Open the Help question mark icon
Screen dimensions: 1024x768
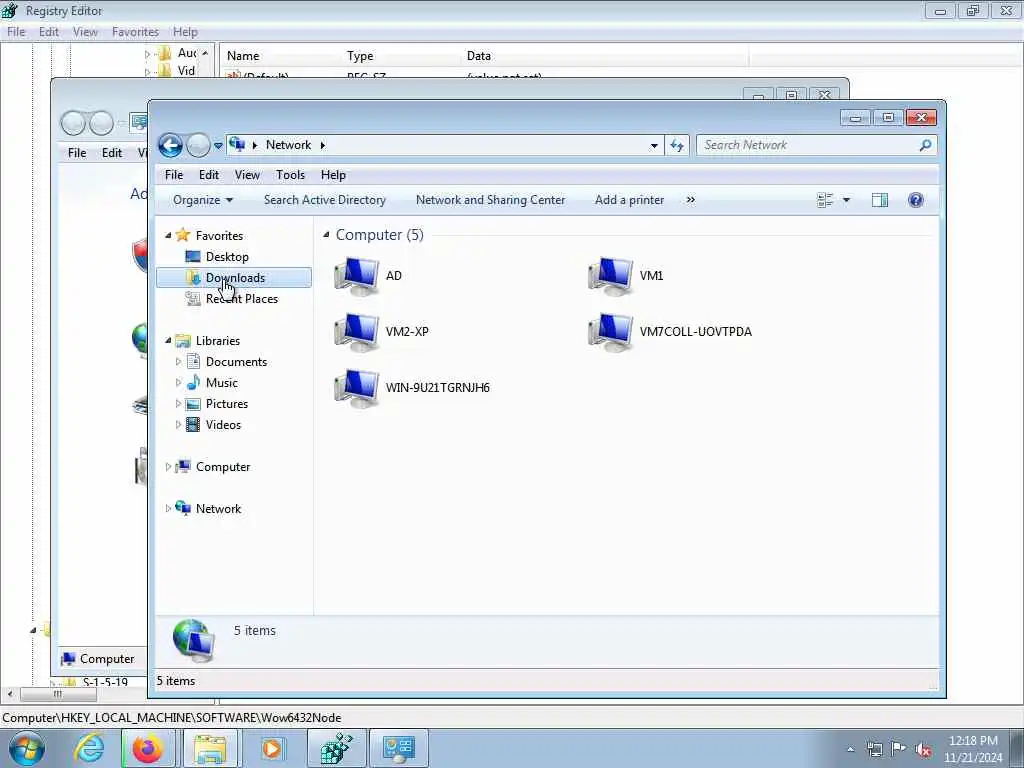tap(916, 200)
